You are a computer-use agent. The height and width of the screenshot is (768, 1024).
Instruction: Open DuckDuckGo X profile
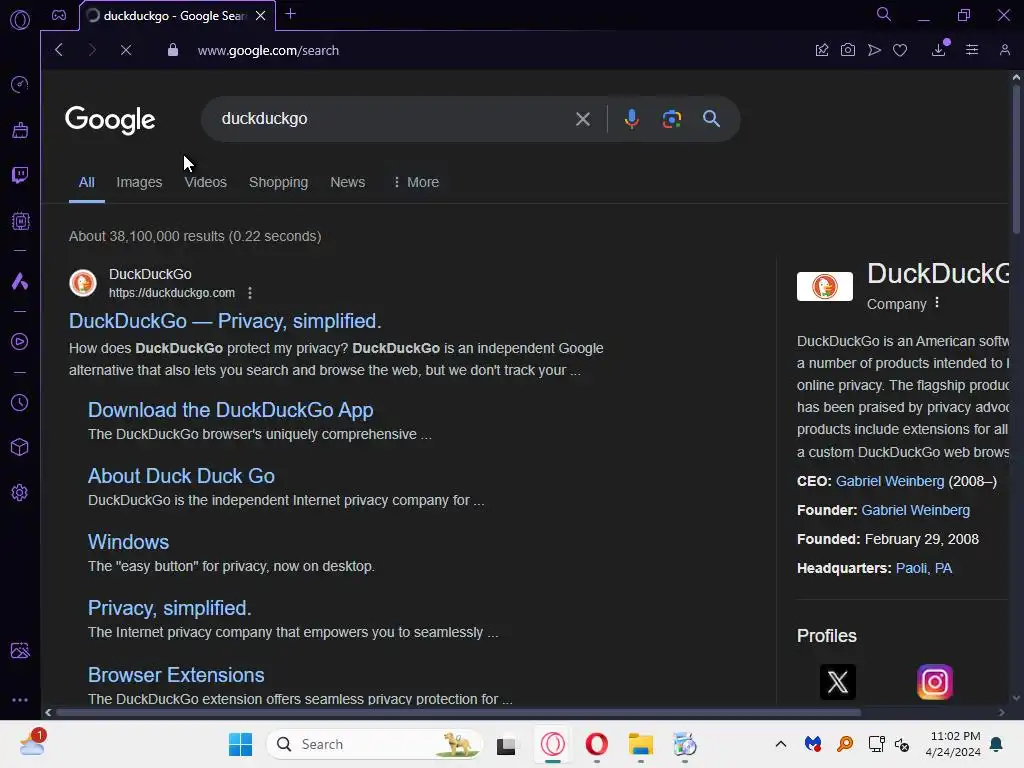(838, 682)
